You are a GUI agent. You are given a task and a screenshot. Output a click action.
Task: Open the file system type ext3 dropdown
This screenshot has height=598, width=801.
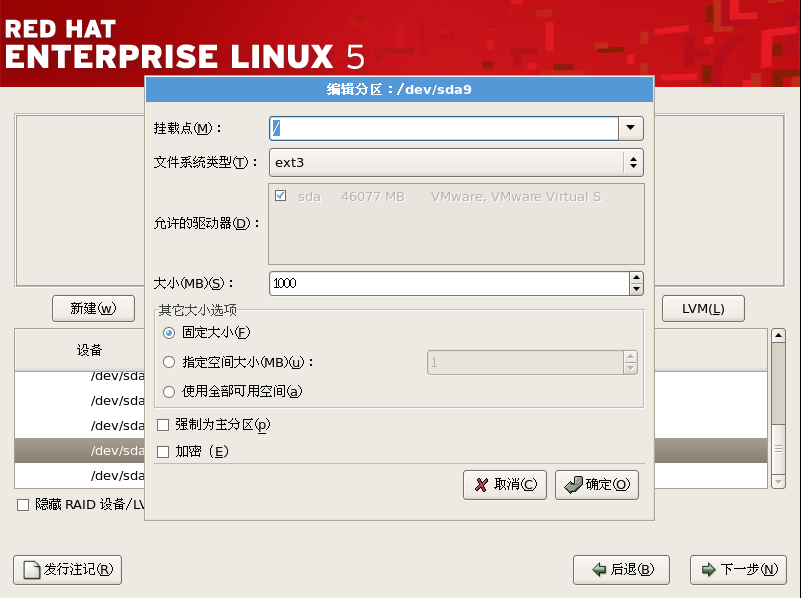coord(456,162)
